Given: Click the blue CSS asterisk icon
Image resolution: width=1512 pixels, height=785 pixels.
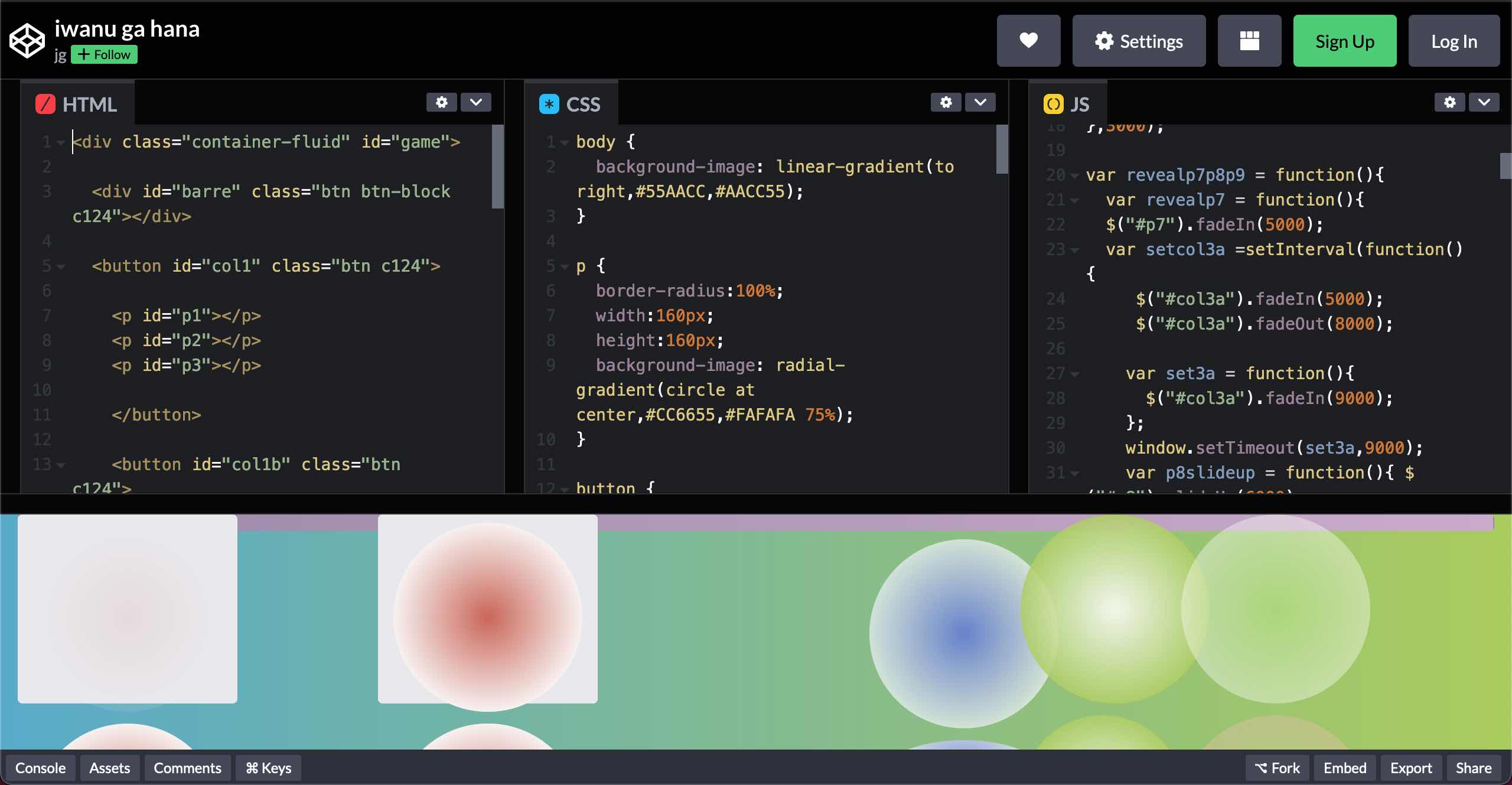Looking at the screenshot, I should (x=549, y=104).
